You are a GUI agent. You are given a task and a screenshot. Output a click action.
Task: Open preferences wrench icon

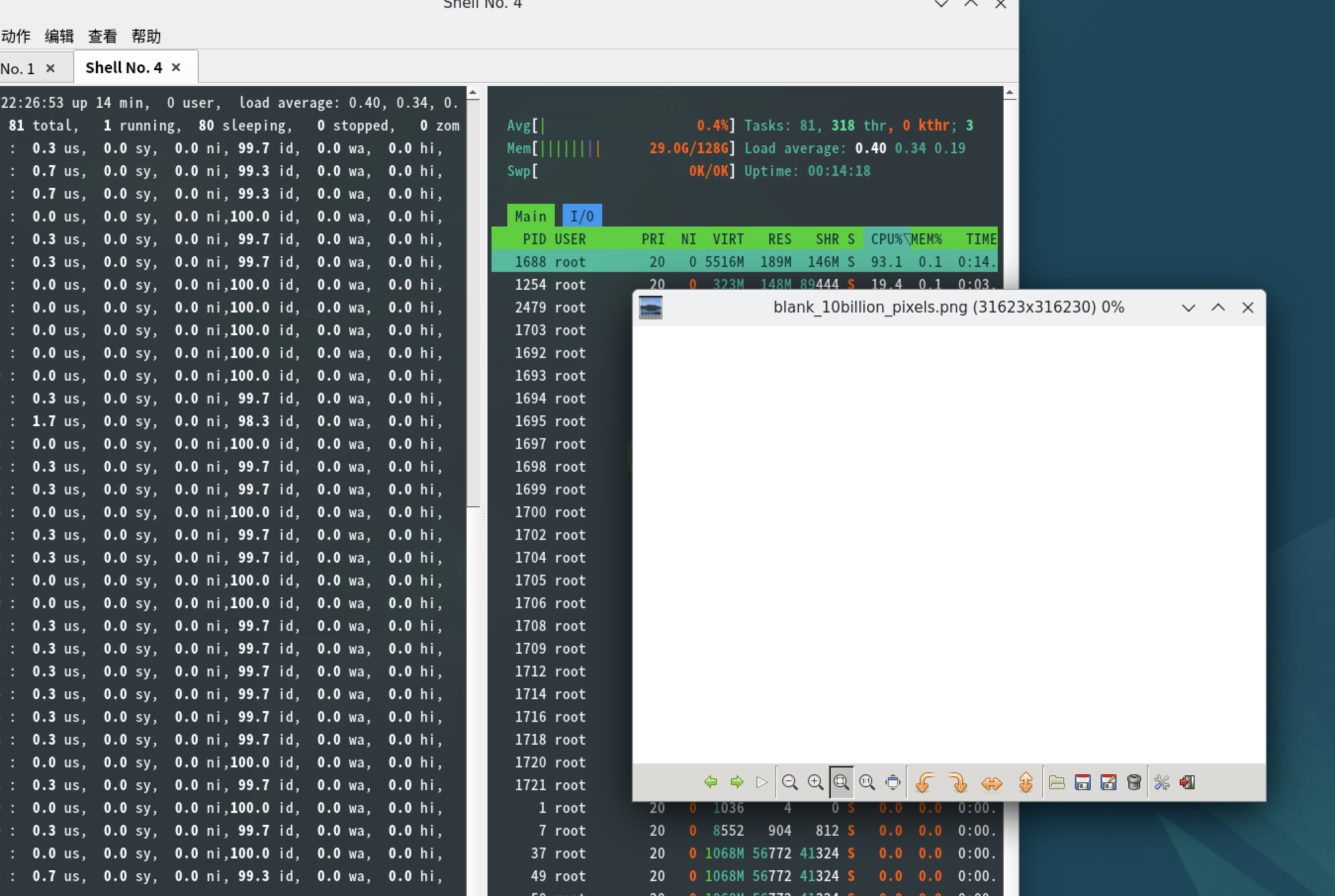coord(1161,782)
